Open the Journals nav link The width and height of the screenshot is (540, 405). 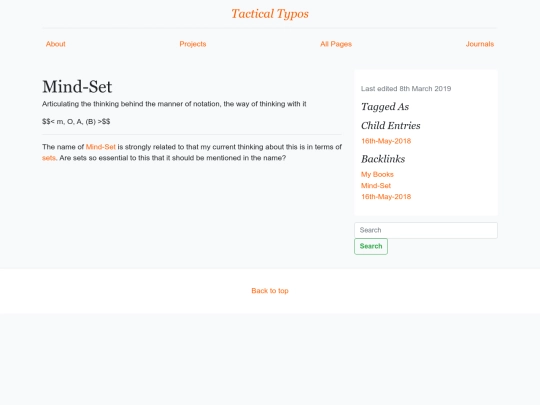click(480, 44)
